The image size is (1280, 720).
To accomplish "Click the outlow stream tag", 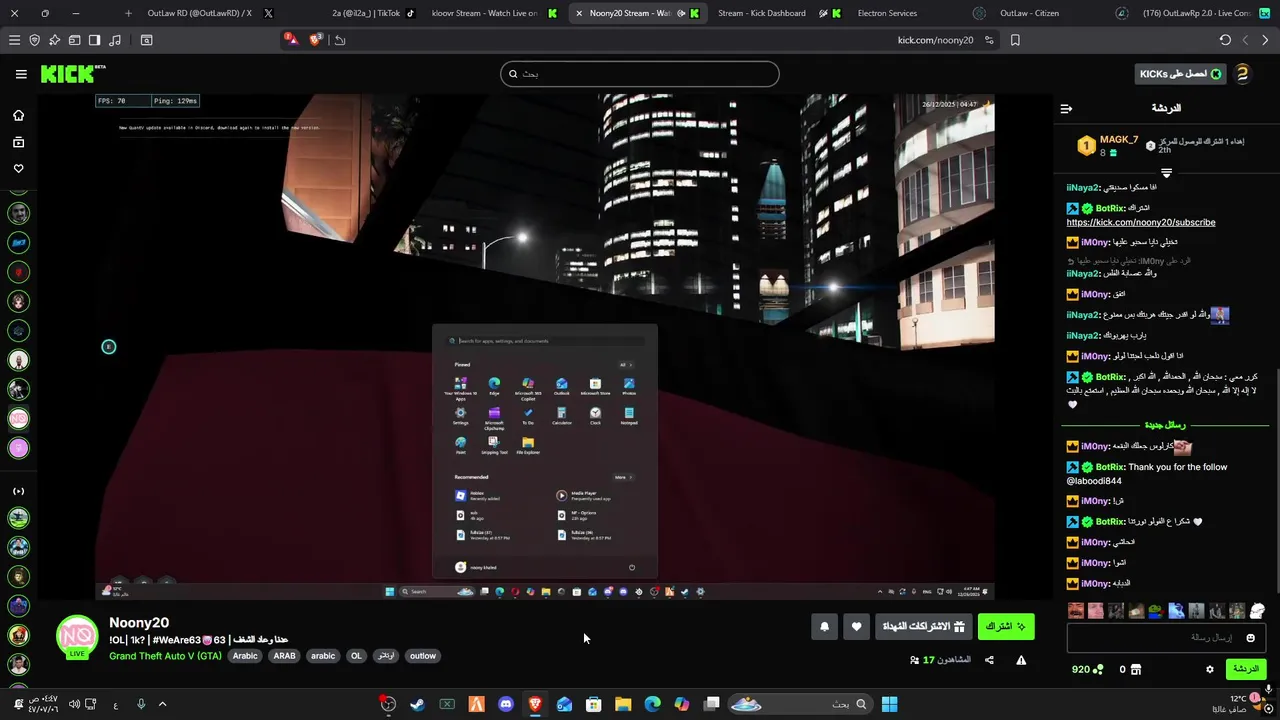I will coord(423,656).
